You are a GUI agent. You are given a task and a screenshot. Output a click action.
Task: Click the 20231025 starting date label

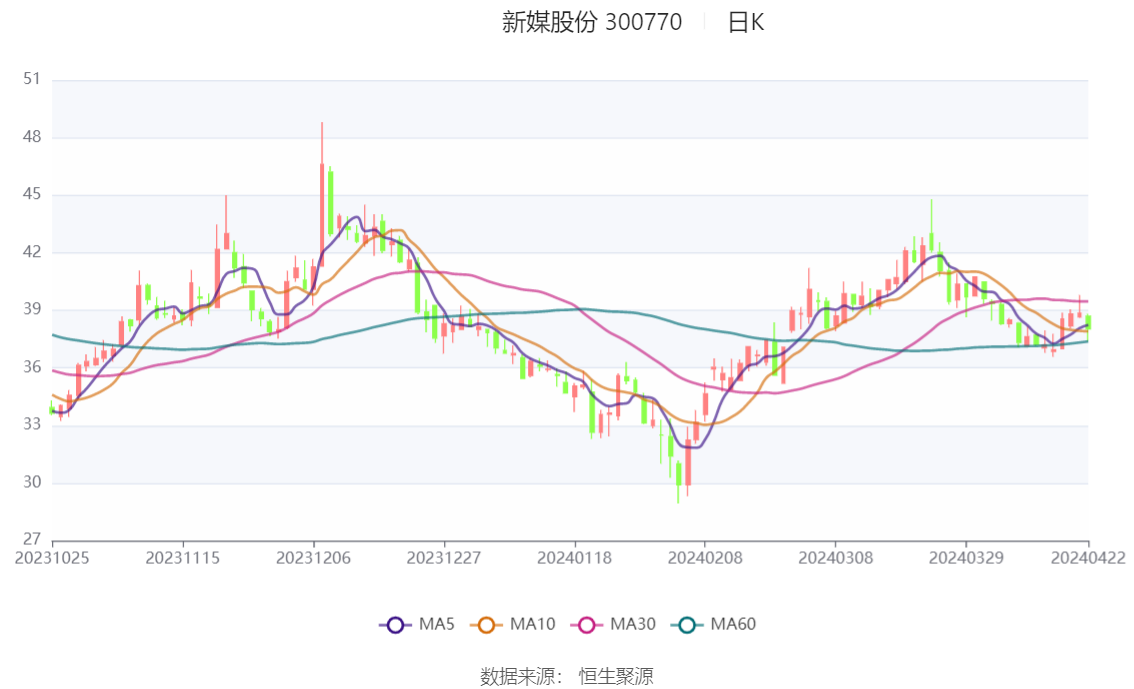click(52, 557)
